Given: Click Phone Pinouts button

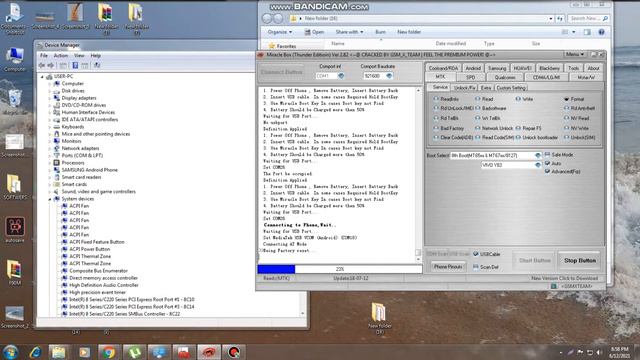Looking at the screenshot, I should pyautogui.click(x=448, y=267).
